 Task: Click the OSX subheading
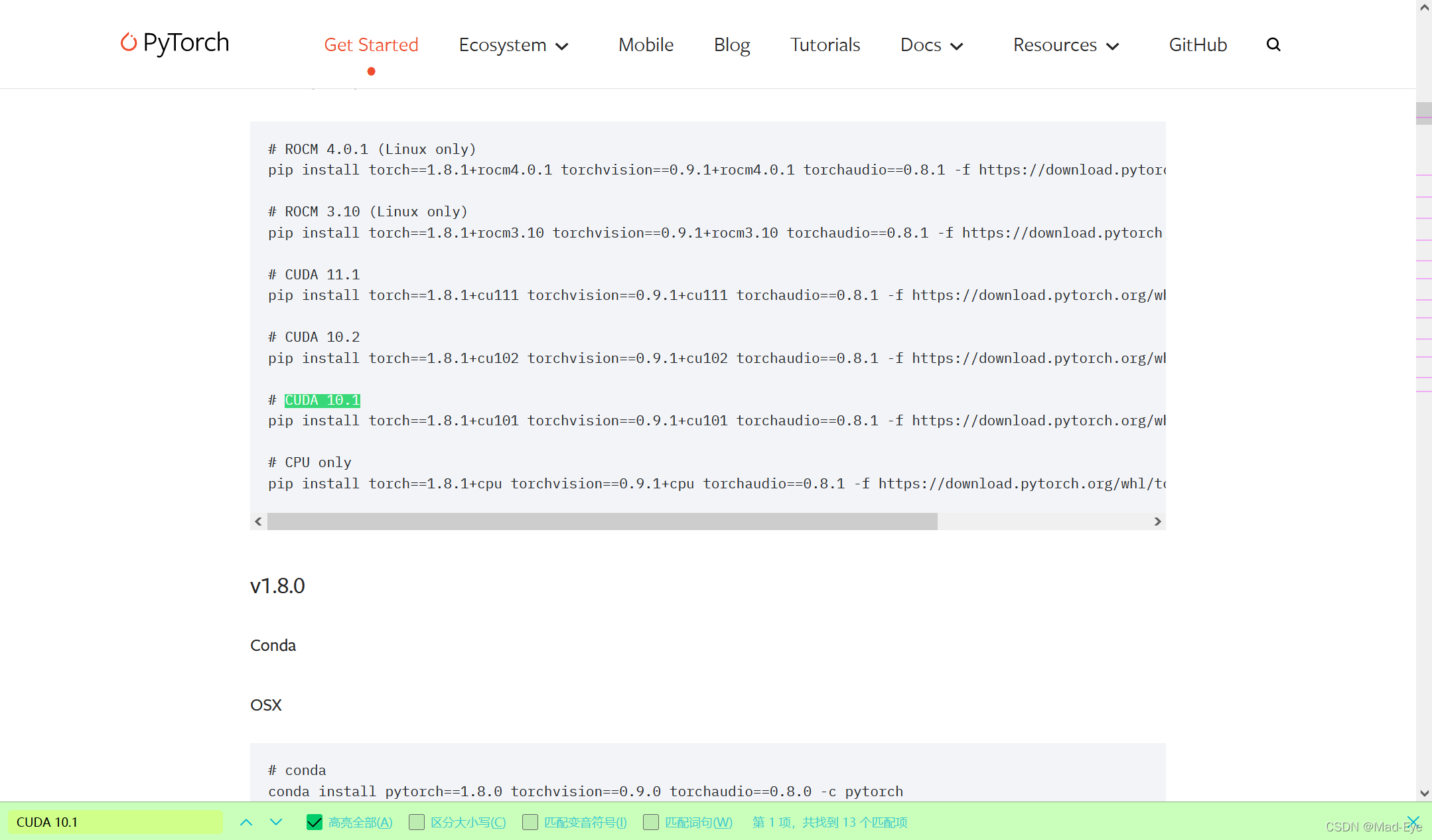(x=266, y=705)
